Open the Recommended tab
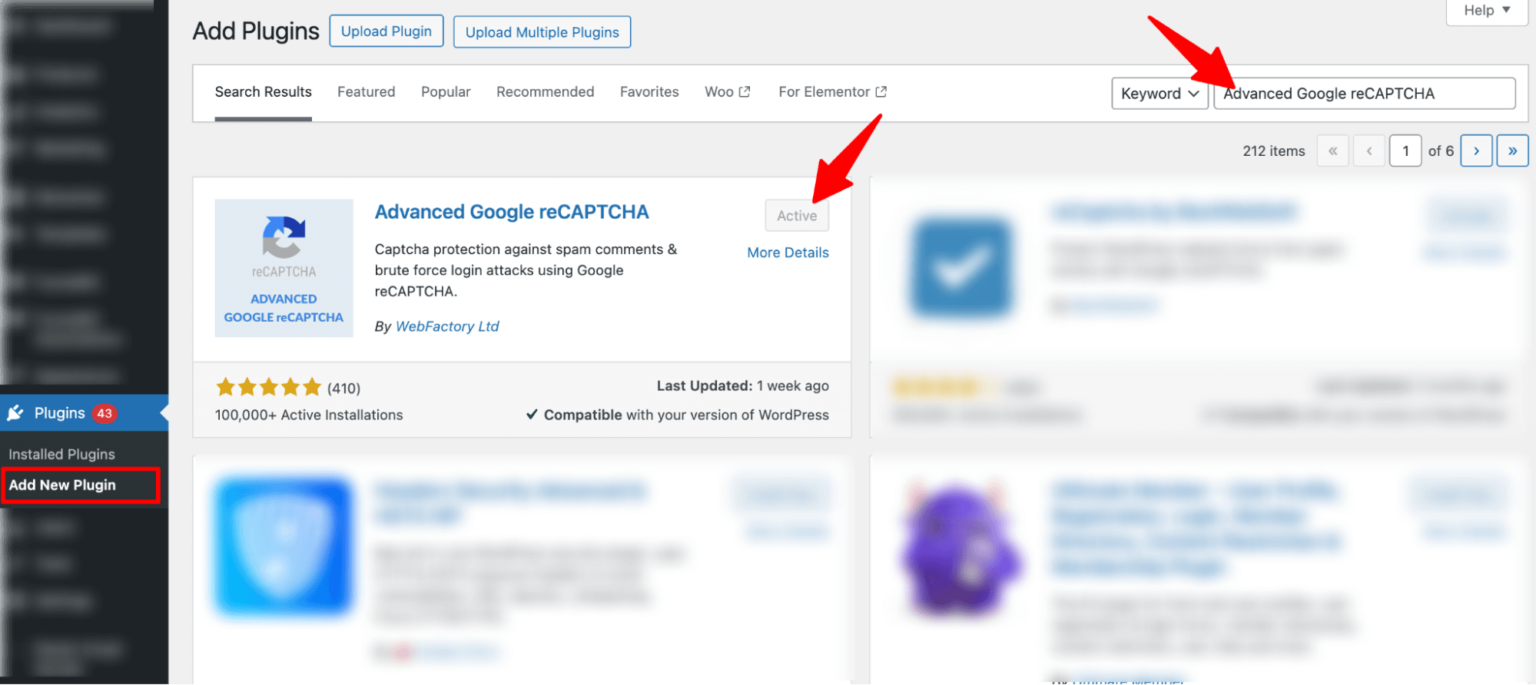The image size is (1536, 685). (x=545, y=92)
